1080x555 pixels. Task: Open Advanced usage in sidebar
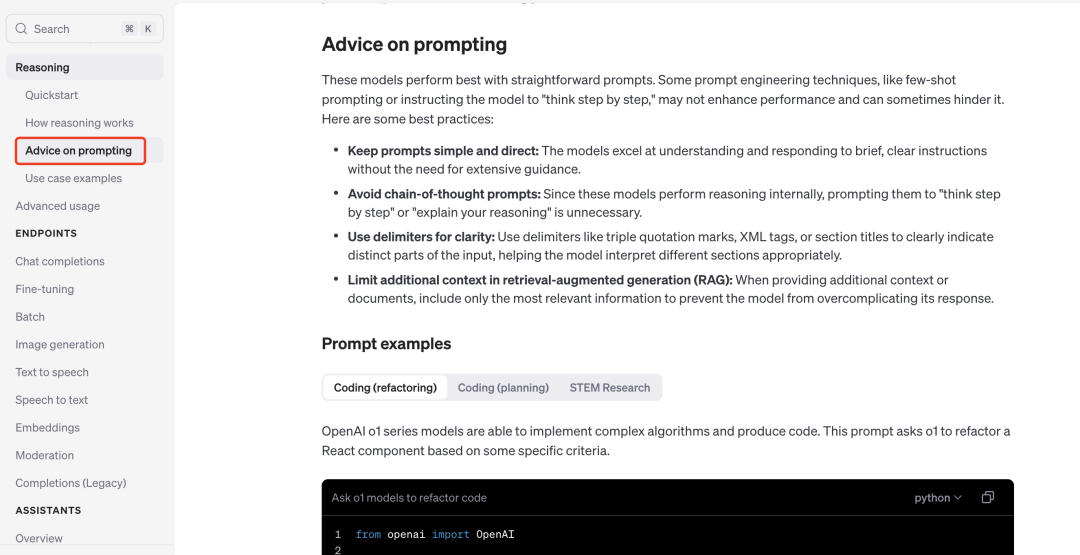58,206
